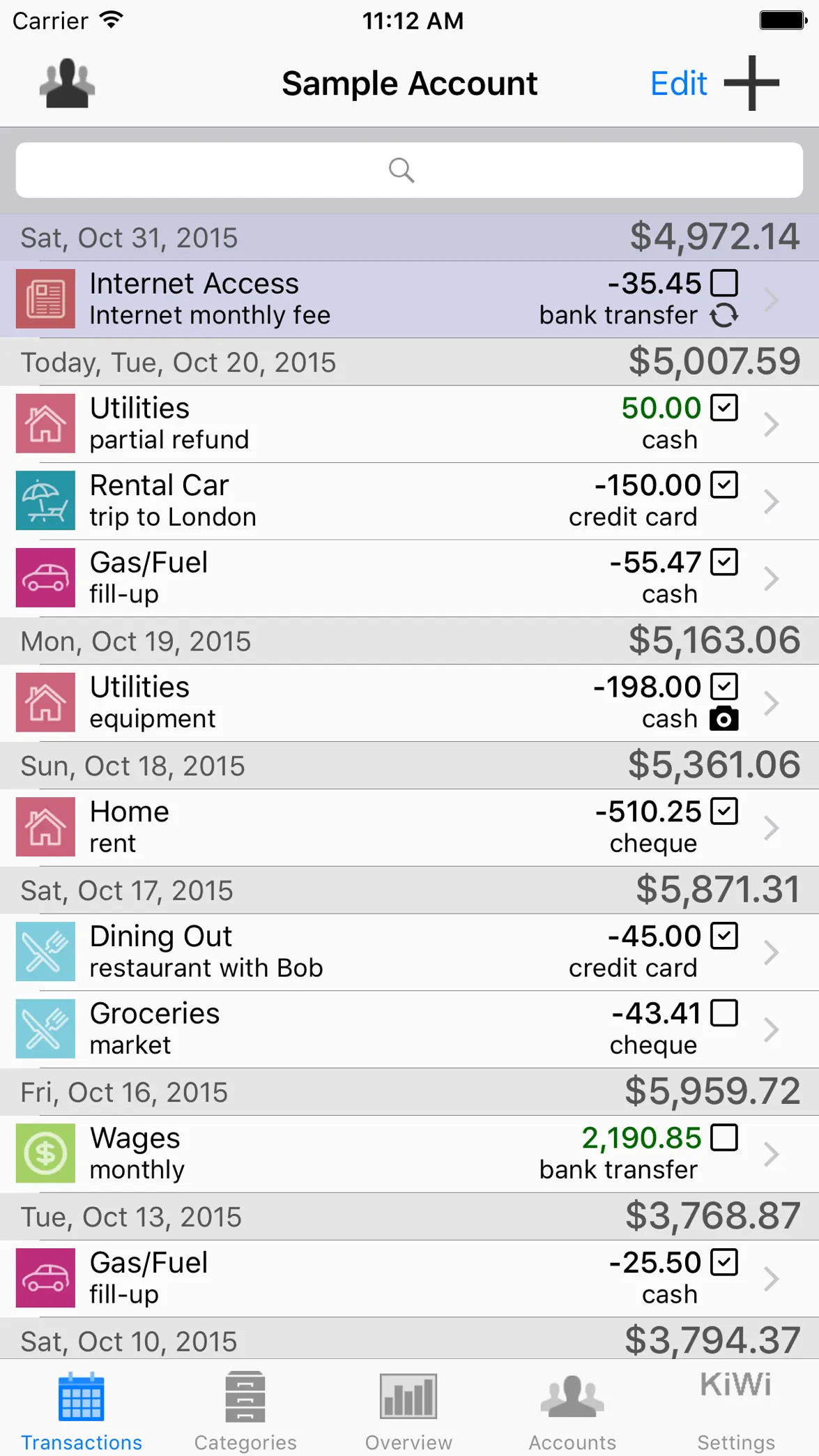This screenshot has height=1456, width=819.
Task: Open the KiWi Settings tab
Action: [x=736, y=1411]
